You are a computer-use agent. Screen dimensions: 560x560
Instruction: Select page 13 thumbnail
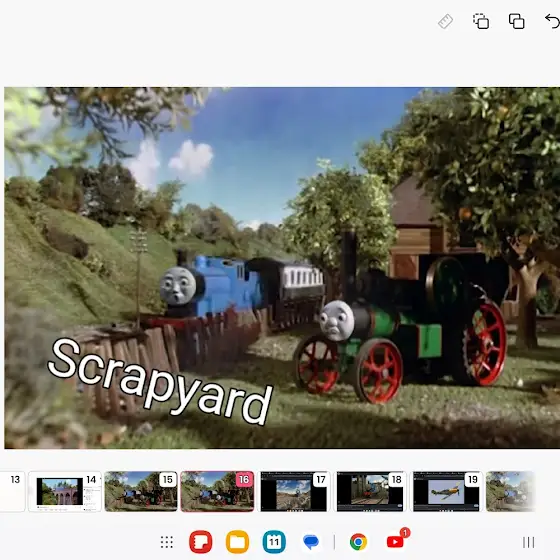(x=12, y=491)
